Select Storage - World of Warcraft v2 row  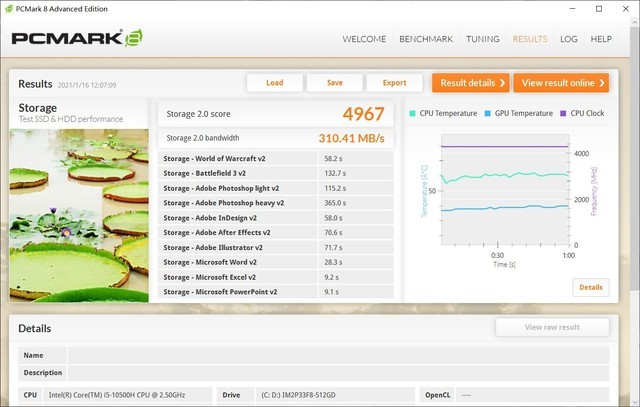tap(276, 158)
